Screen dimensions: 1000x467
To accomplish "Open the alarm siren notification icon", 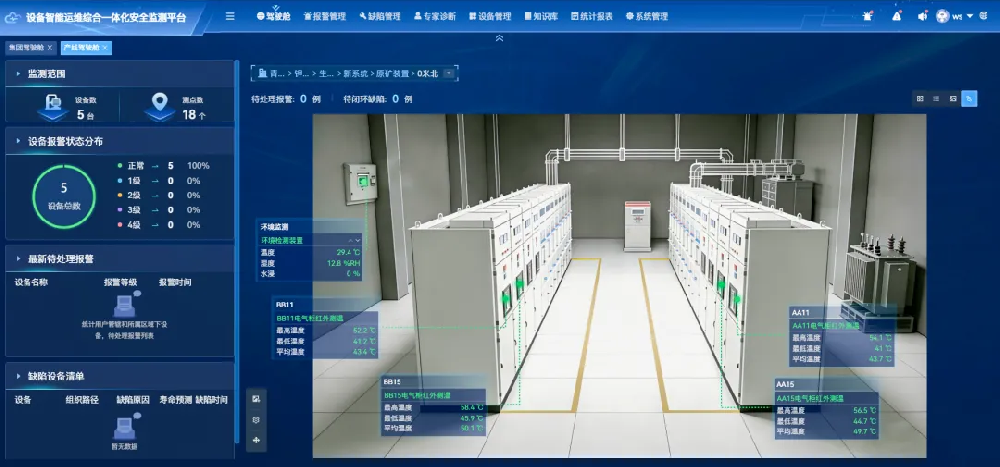I will pyautogui.click(x=867, y=17).
